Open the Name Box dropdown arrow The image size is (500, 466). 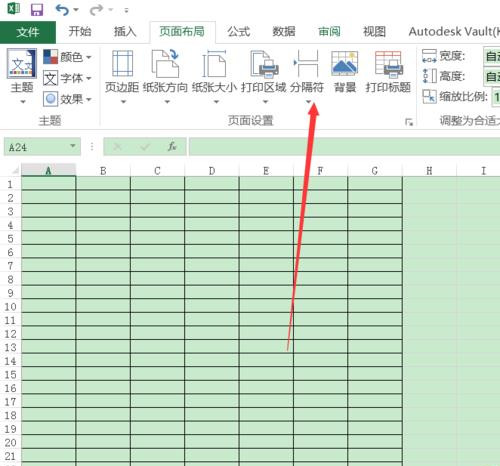(x=73, y=146)
